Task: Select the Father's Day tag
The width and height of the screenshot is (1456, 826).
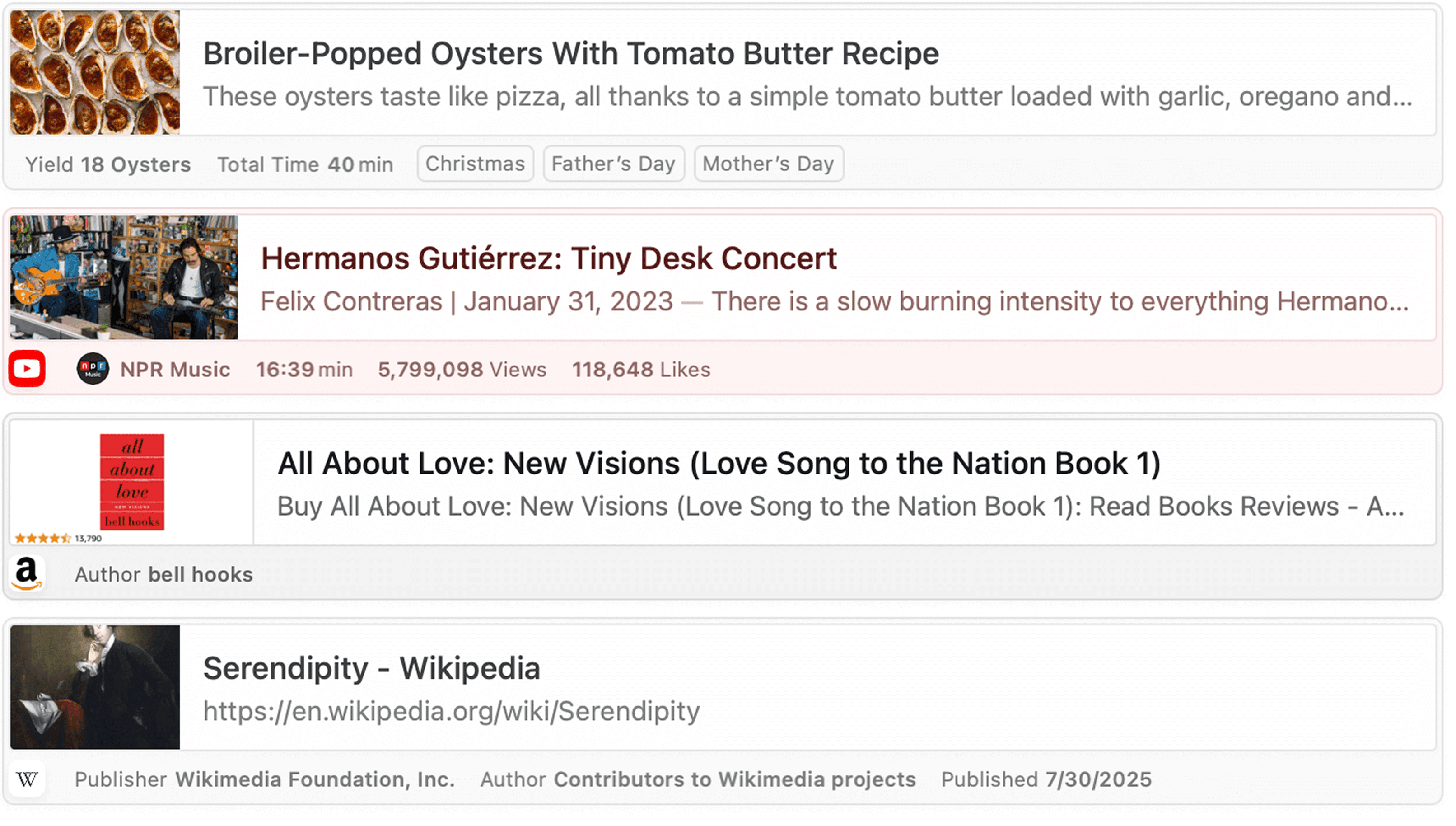Action: 613,164
